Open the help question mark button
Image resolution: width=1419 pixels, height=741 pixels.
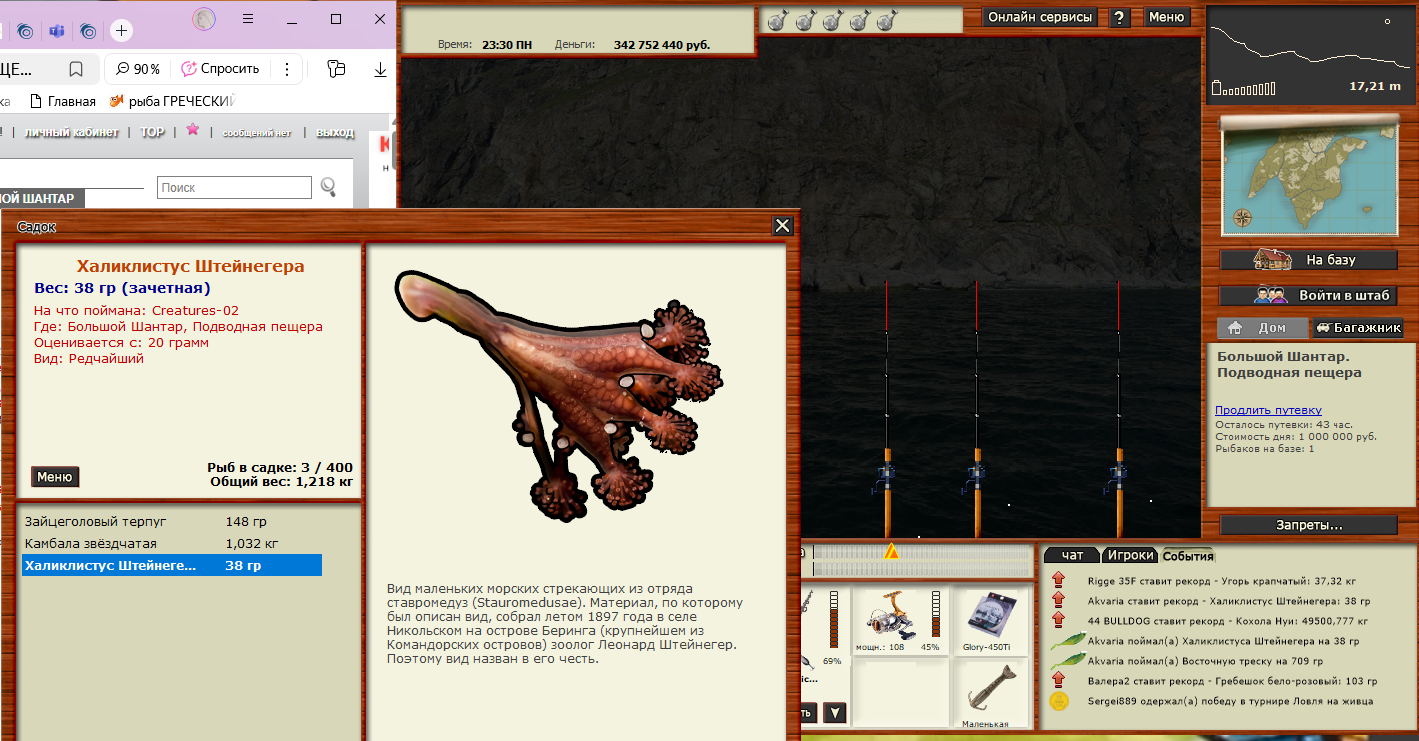[x=1120, y=17]
